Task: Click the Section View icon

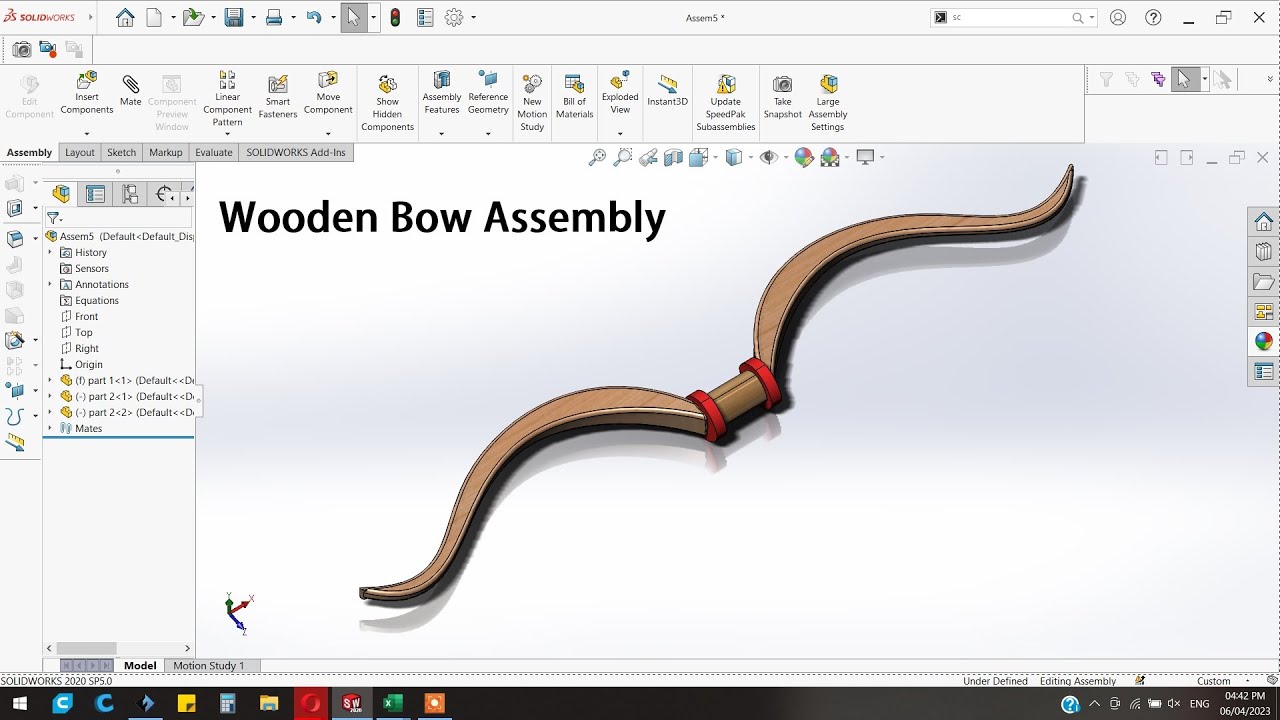Action: point(673,157)
